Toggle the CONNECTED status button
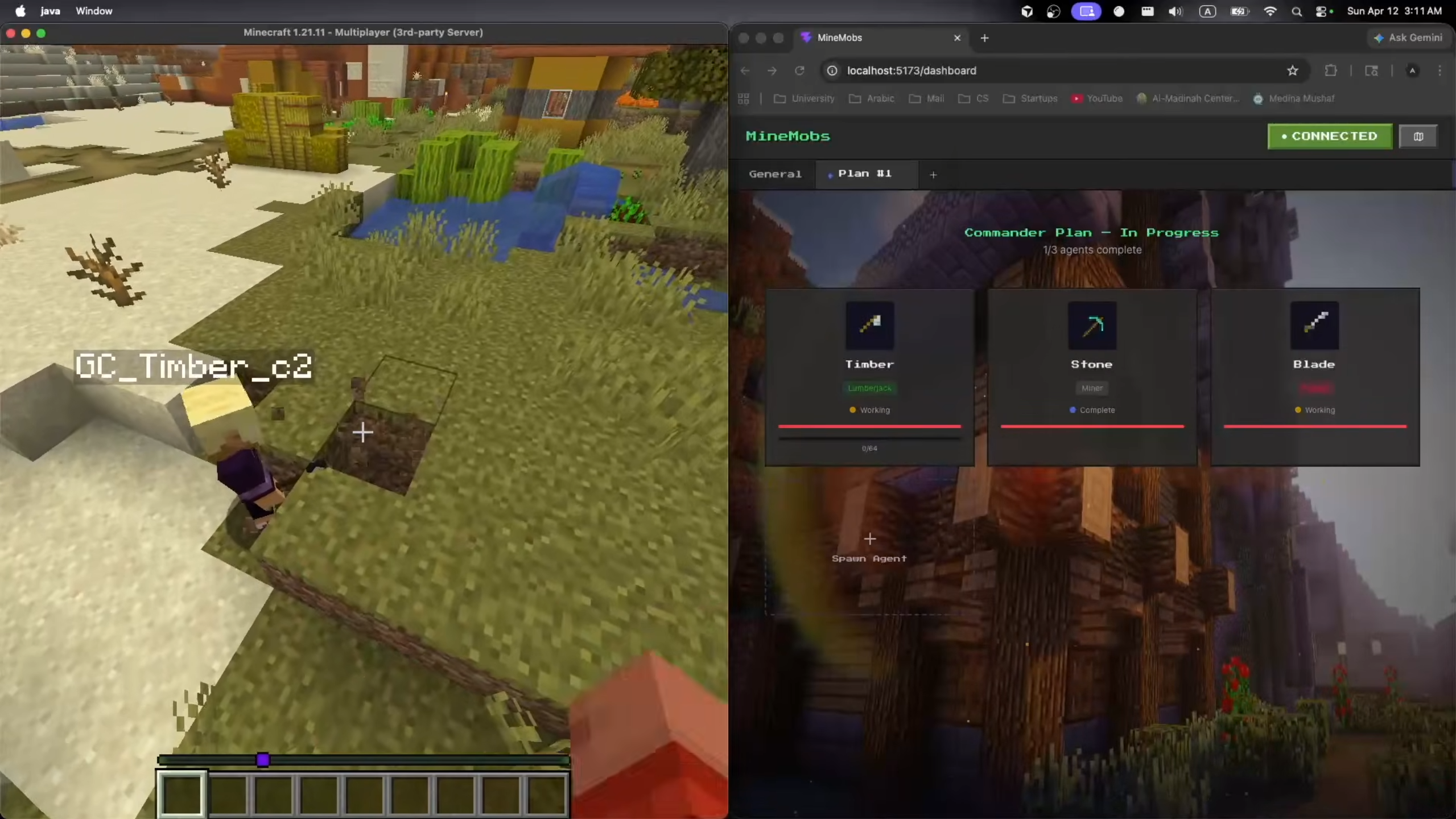The height and width of the screenshot is (819, 1456). pyautogui.click(x=1330, y=136)
